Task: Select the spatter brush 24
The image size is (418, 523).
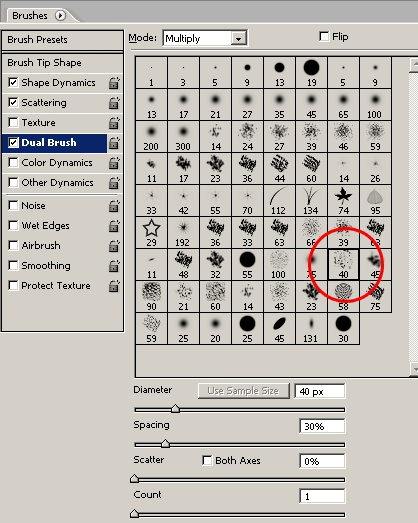Action: coord(248,136)
